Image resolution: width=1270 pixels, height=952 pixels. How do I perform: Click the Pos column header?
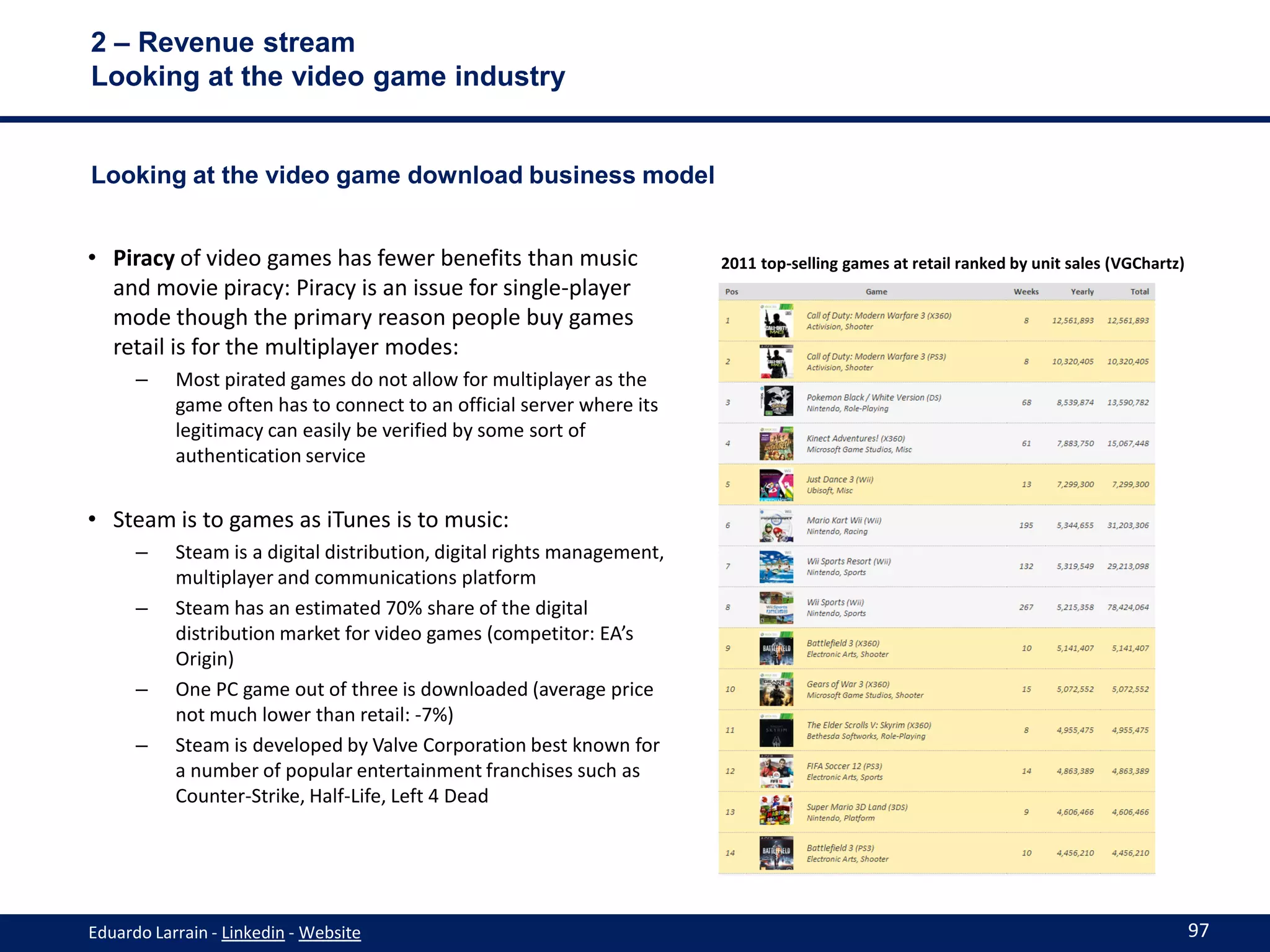732,291
